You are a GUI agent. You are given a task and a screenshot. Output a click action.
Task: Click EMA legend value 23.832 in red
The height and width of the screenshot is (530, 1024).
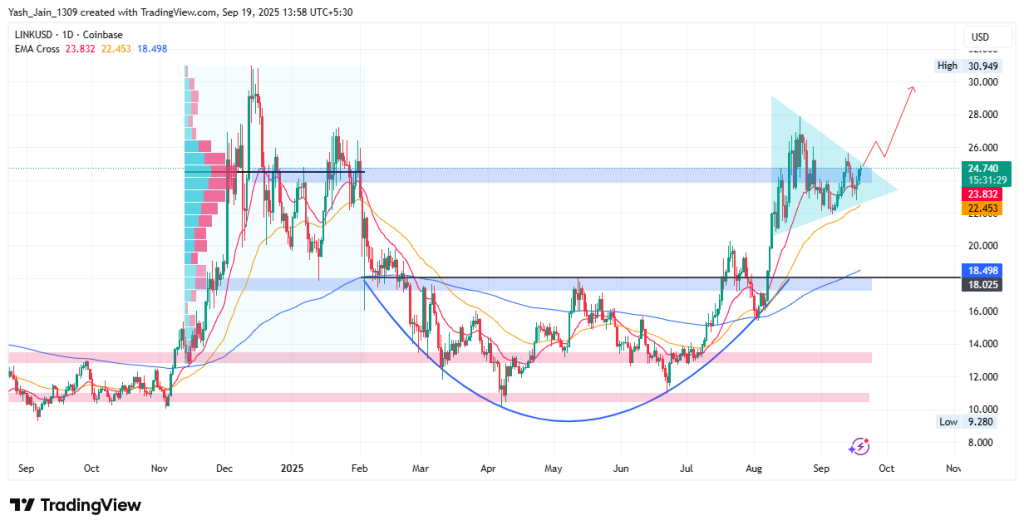pyautogui.click(x=80, y=49)
